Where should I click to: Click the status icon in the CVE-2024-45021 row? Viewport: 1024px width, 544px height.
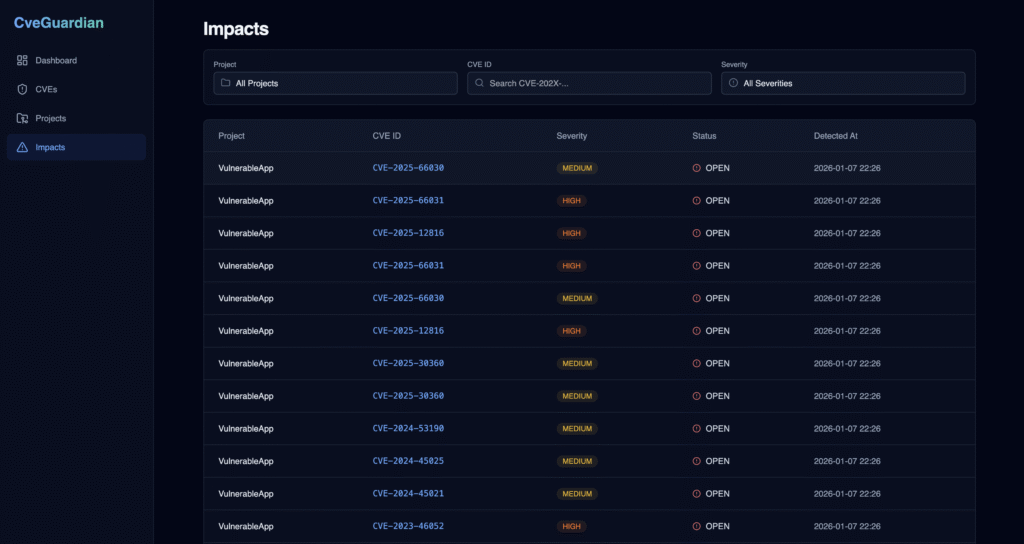tap(696, 494)
